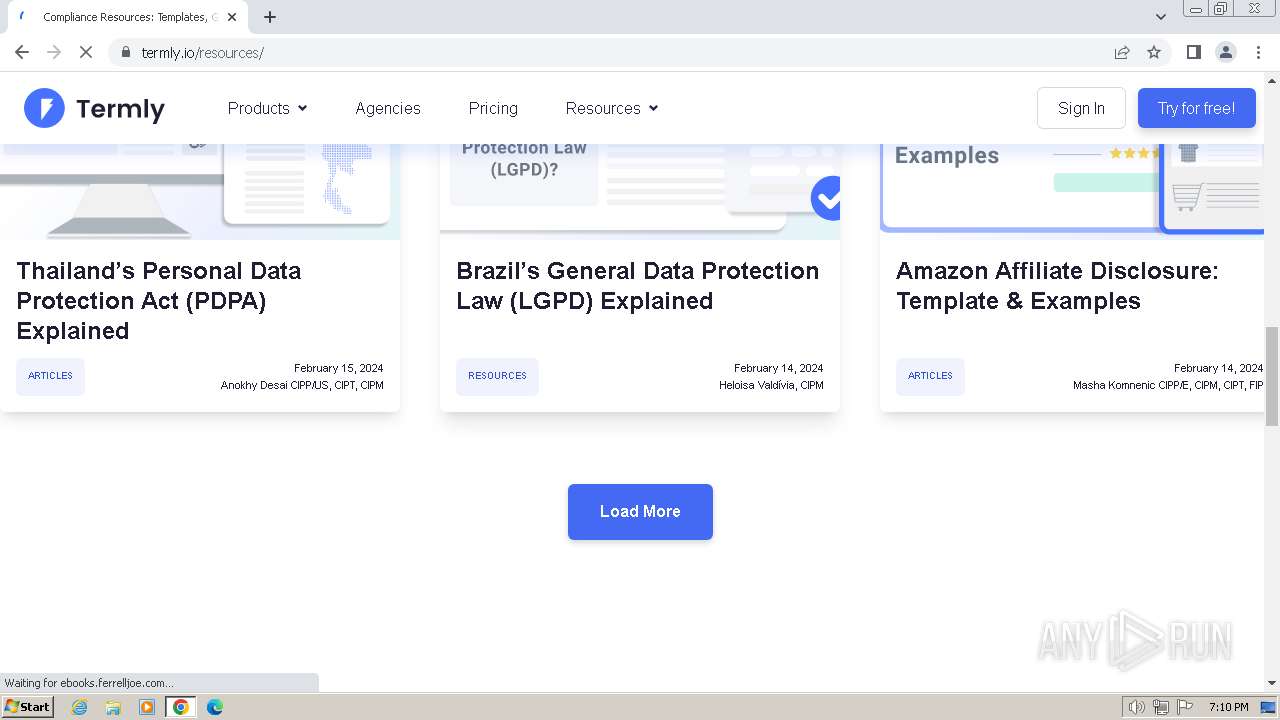Click the vertical page scrollbar thumb

1272,376
